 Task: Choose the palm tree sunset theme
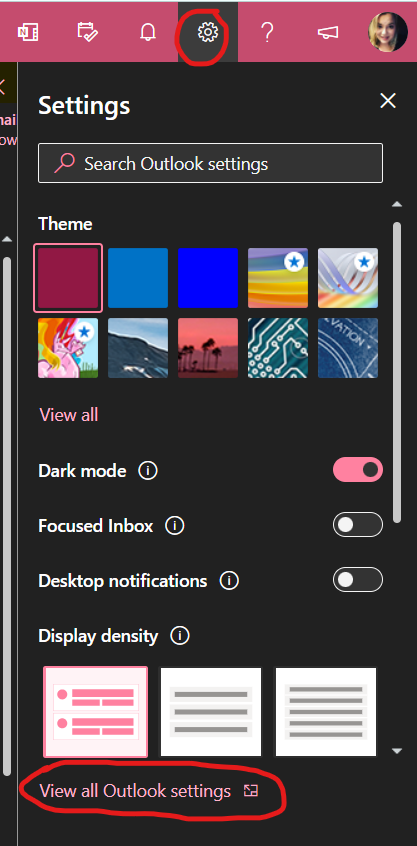[208, 348]
